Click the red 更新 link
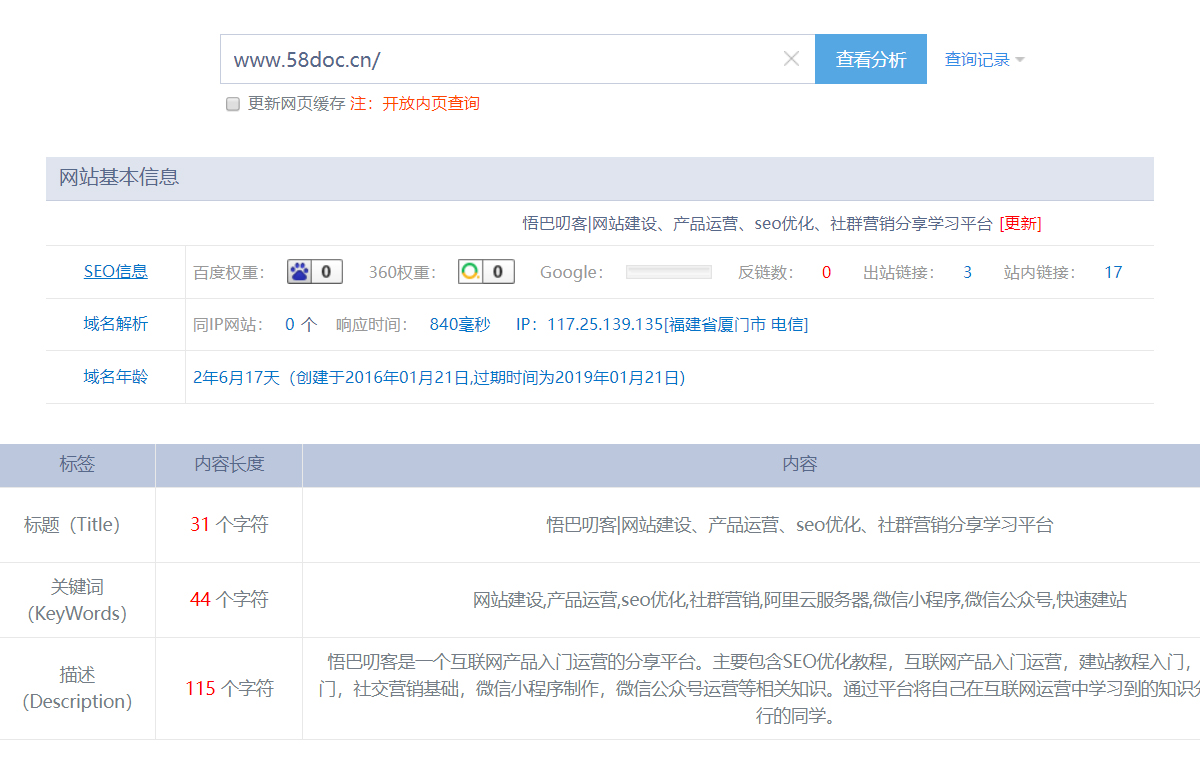This screenshot has width=1200, height=760. click(x=1021, y=223)
